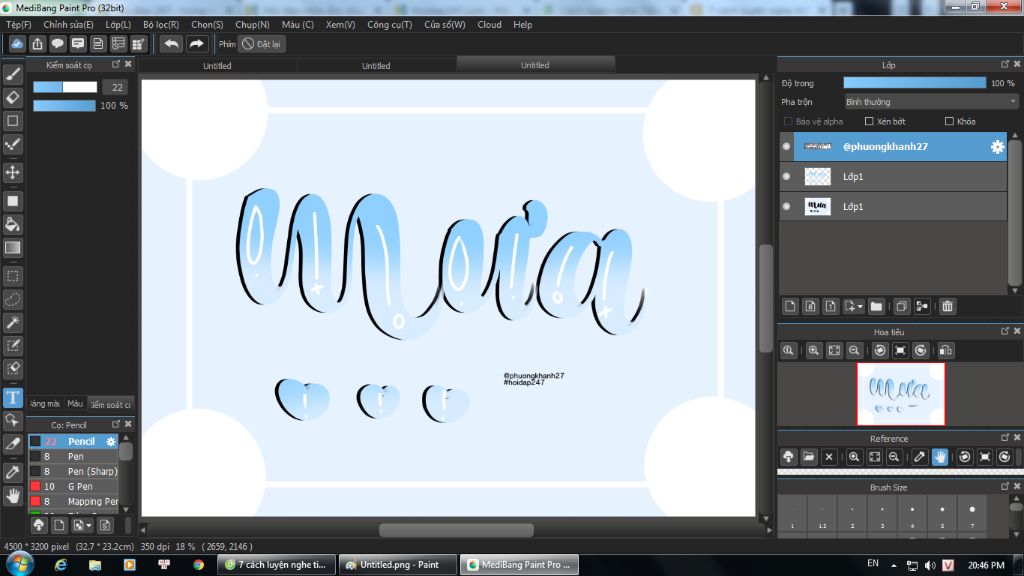The image size is (1024, 576).
Task: Open Pencil brush settings gear
Action: [x=111, y=441]
